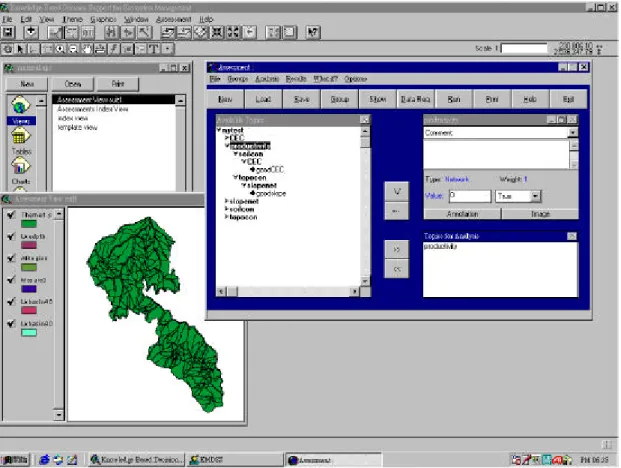
Task: Open the Comment dropdown list
Action: coord(573,133)
